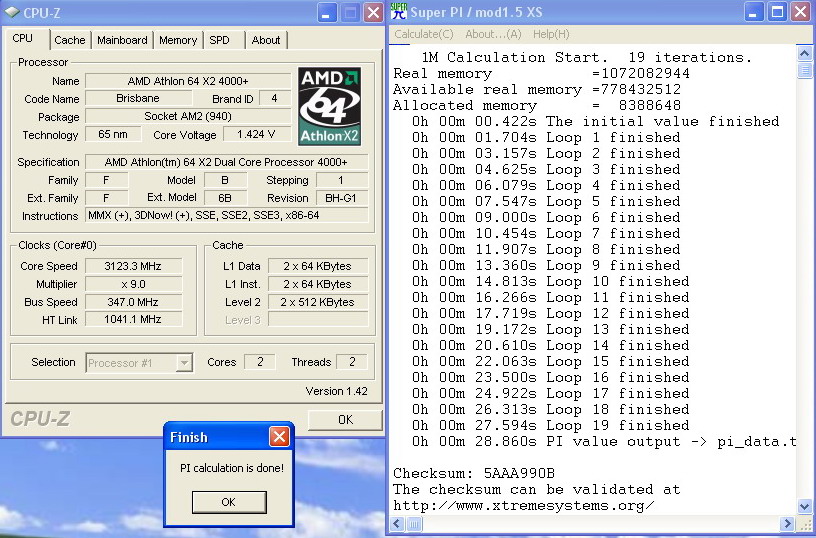This screenshot has height=538, width=816.
Task: Click the Loop 19 finished line
Action: (551, 426)
